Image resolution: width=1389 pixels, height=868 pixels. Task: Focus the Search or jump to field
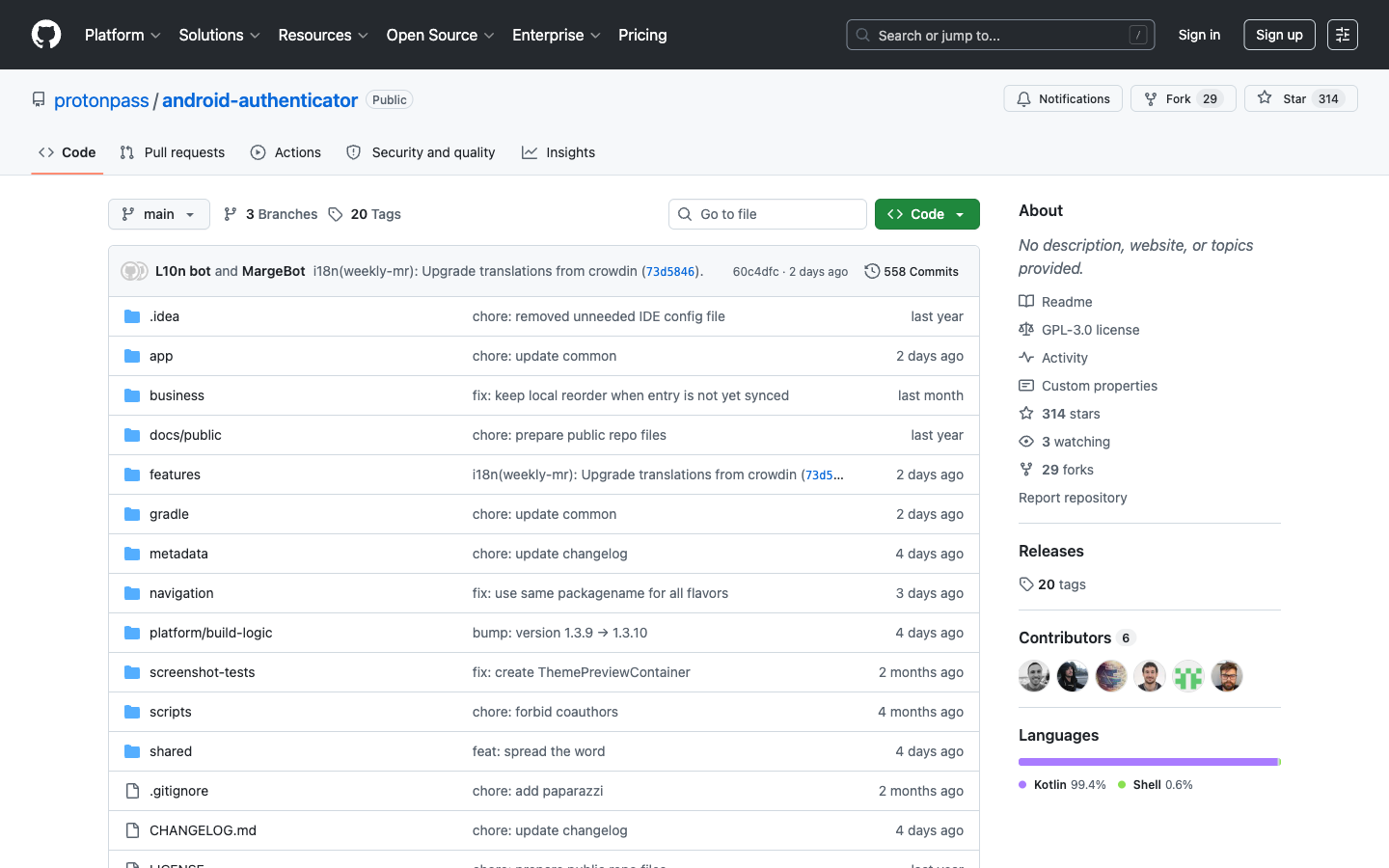(1000, 35)
